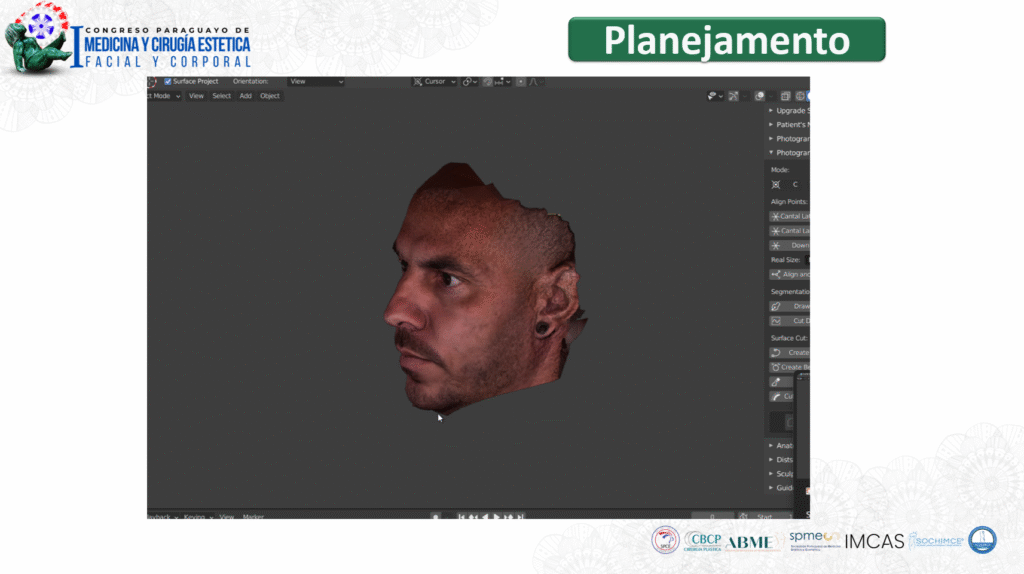Image resolution: width=1024 pixels, height=574 pixels.
Task: Open the snapping options icon
Action: (x=502, y=82)
